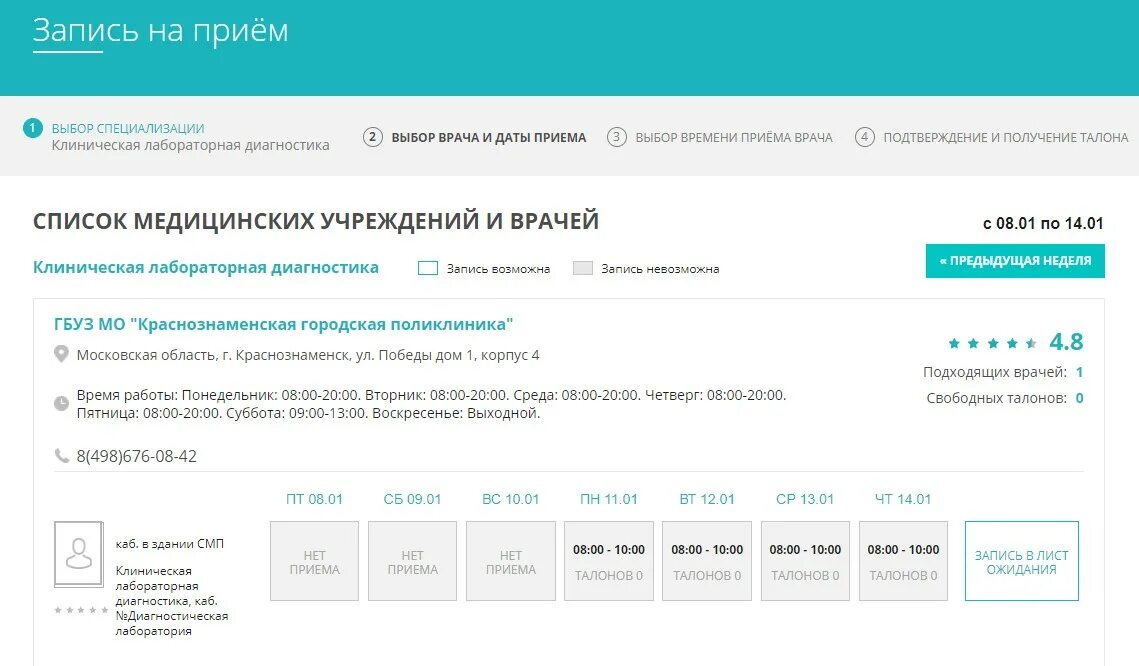
Task: Click the 4.8 rating value
Action: 1066,341
